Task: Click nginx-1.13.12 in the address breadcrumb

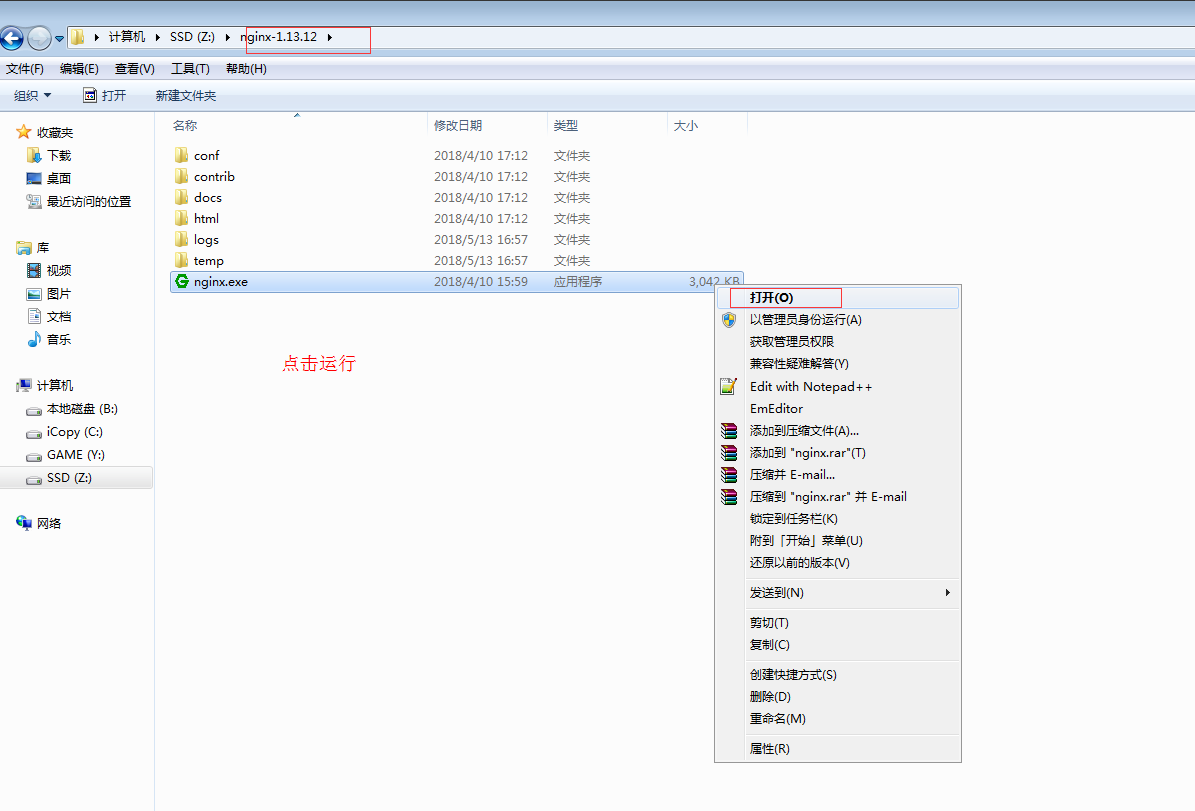Action: 279,37
